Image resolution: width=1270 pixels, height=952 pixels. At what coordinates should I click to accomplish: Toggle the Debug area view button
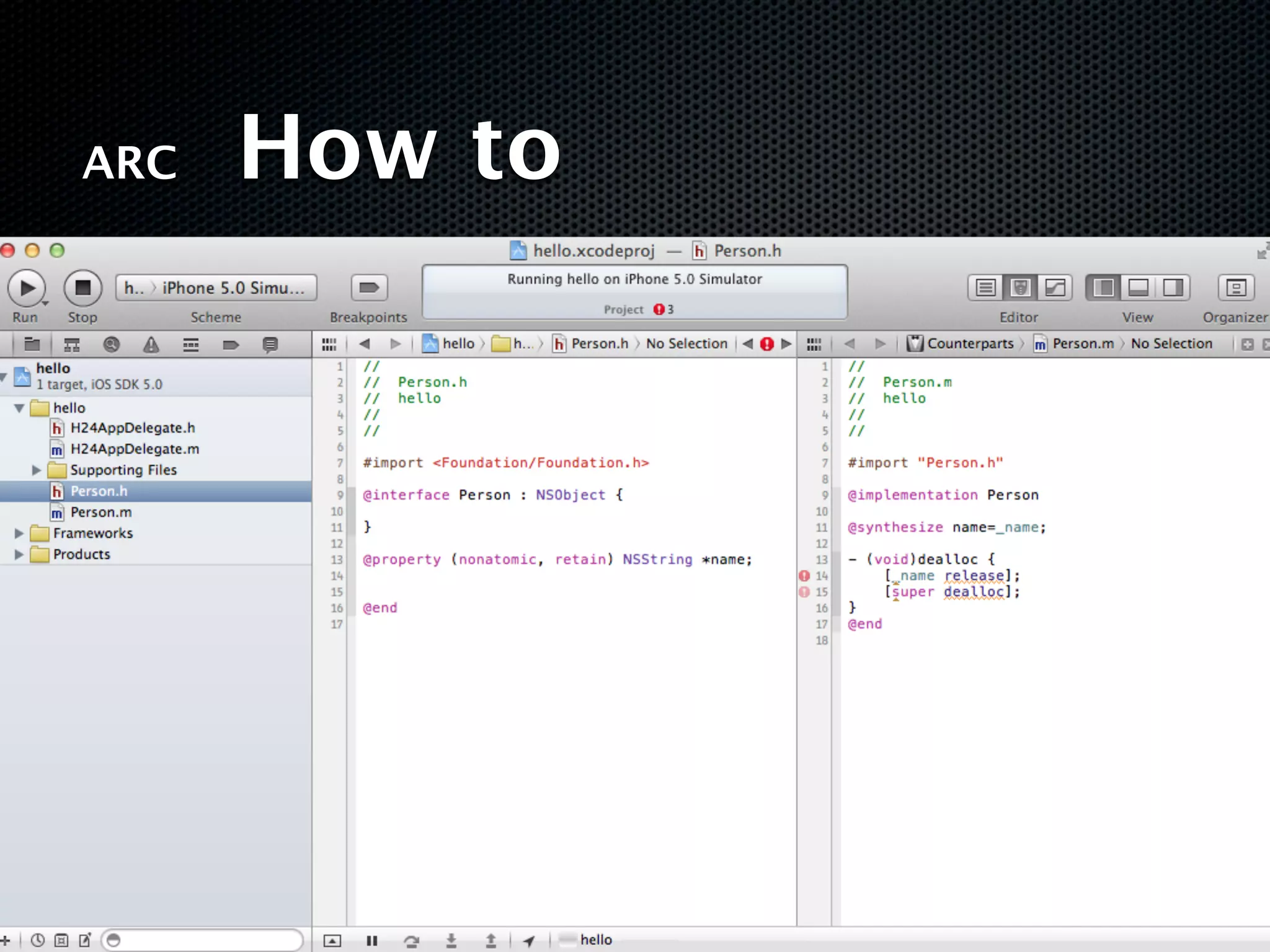tap(1138, 288)
